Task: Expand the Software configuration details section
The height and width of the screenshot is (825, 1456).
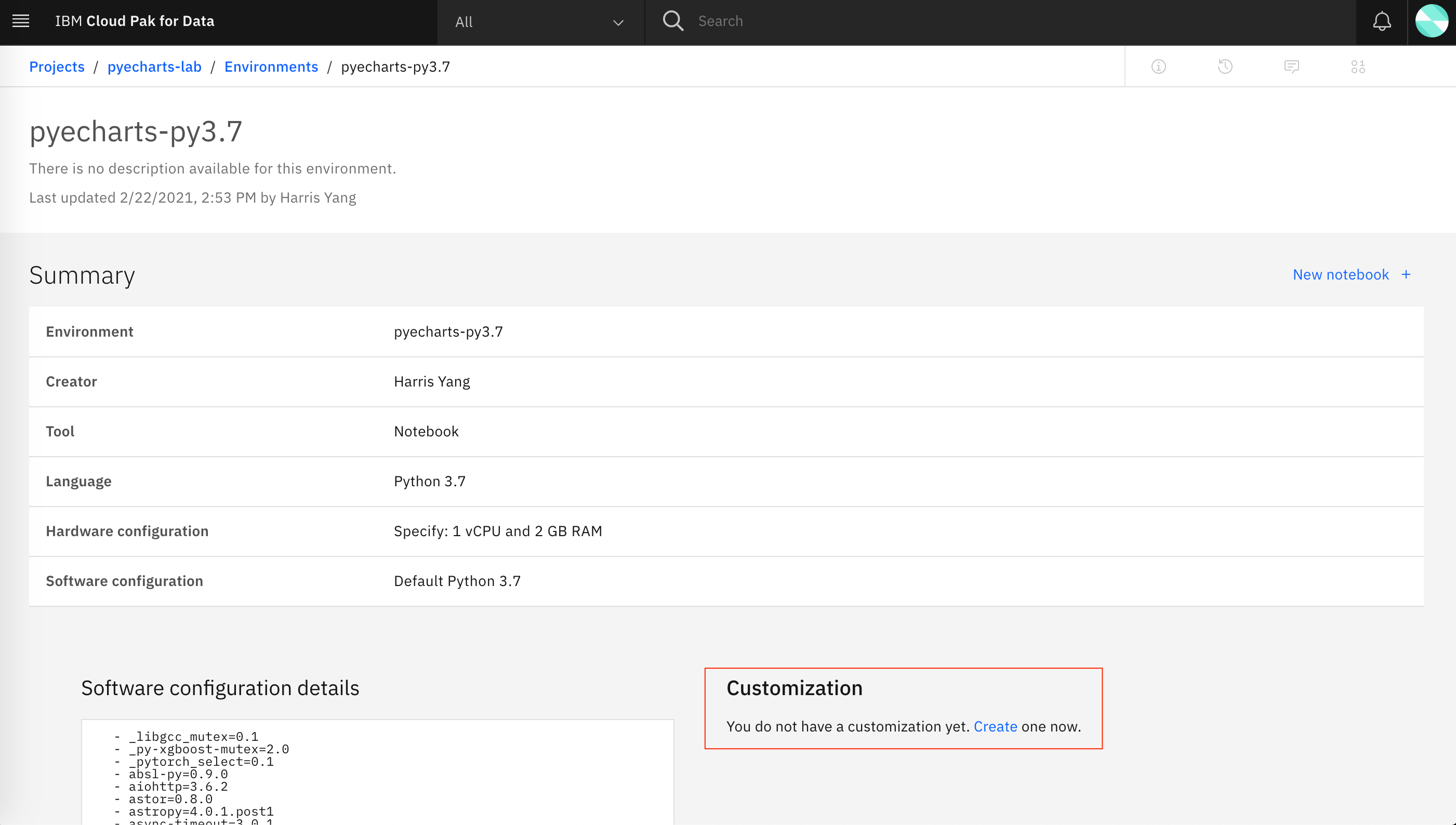Action: coord(220,688)
